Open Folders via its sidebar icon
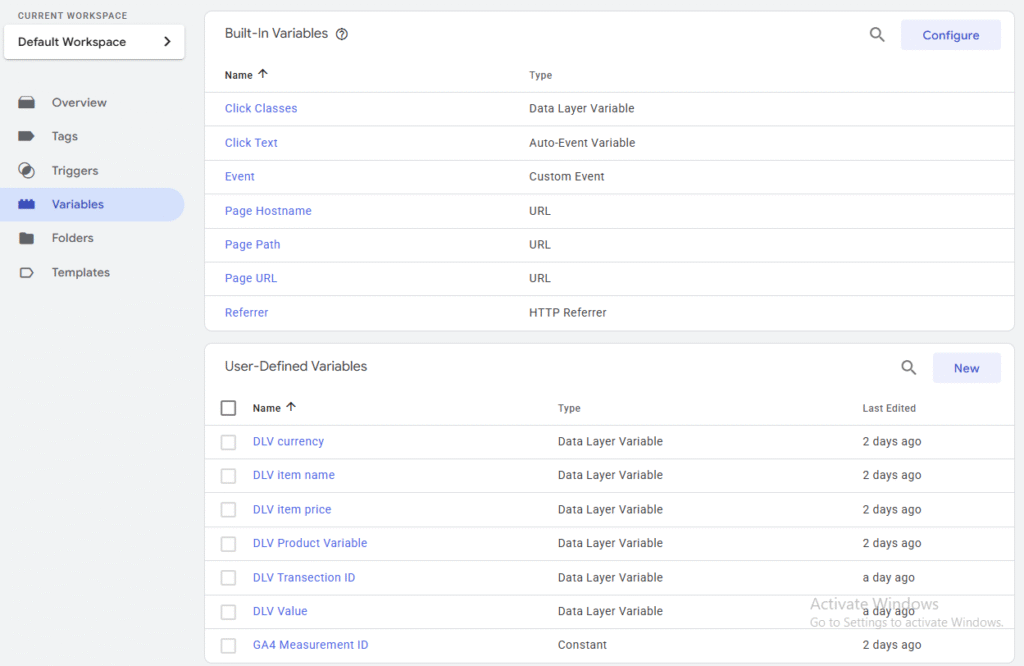Viewport: 1024px width, 666px height. (x=29, y=238)
